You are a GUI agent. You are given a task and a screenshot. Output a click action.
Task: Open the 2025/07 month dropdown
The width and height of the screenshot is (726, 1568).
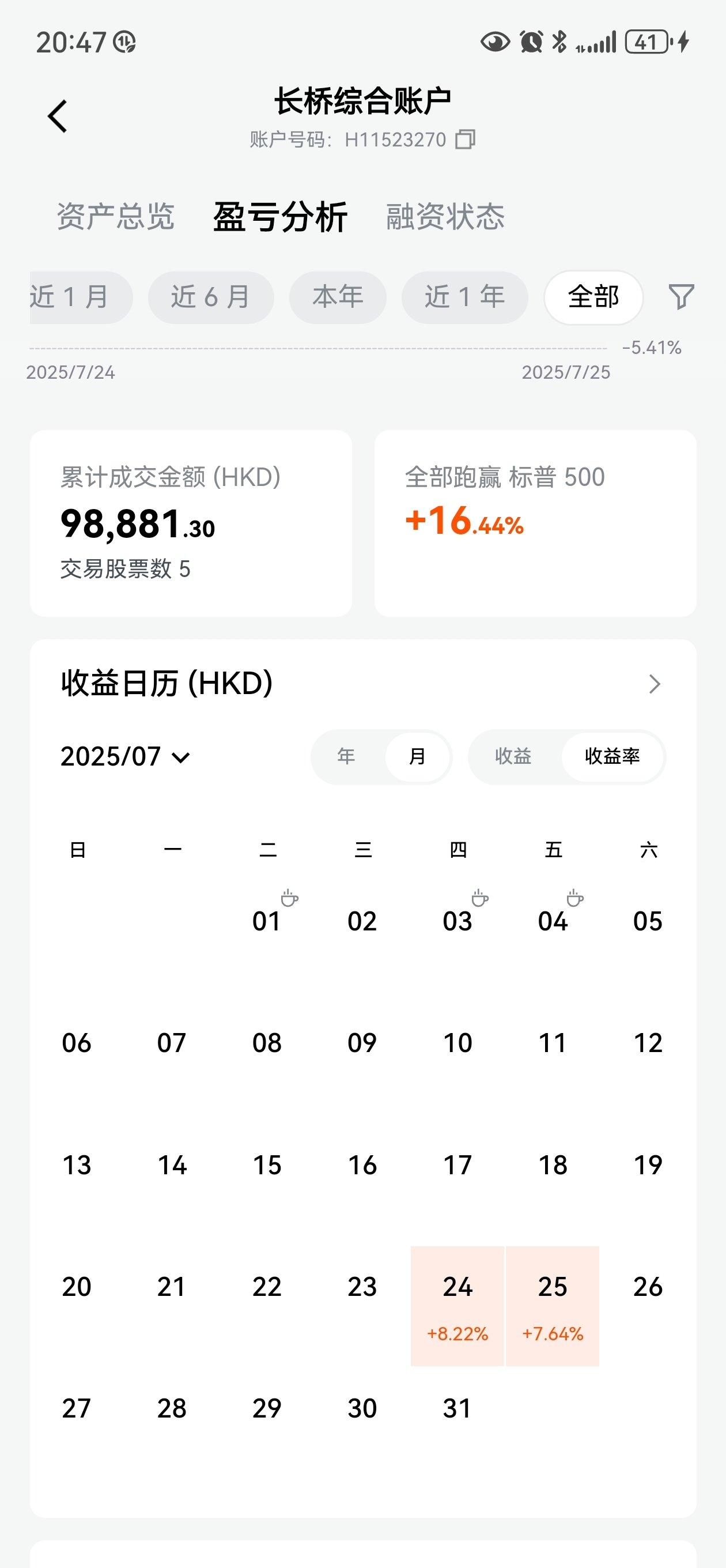coord(126,756)
